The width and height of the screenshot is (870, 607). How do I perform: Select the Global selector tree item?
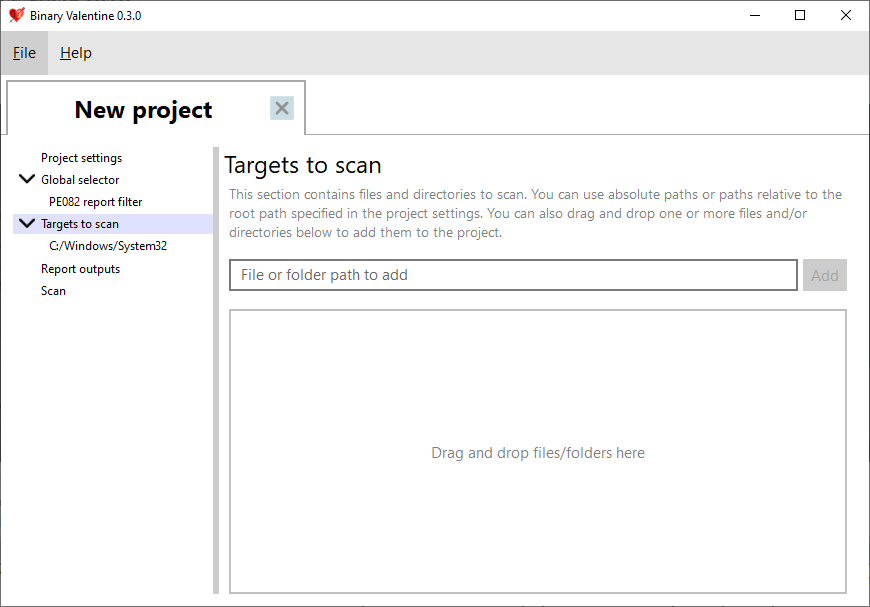click(x=80, y=180)
